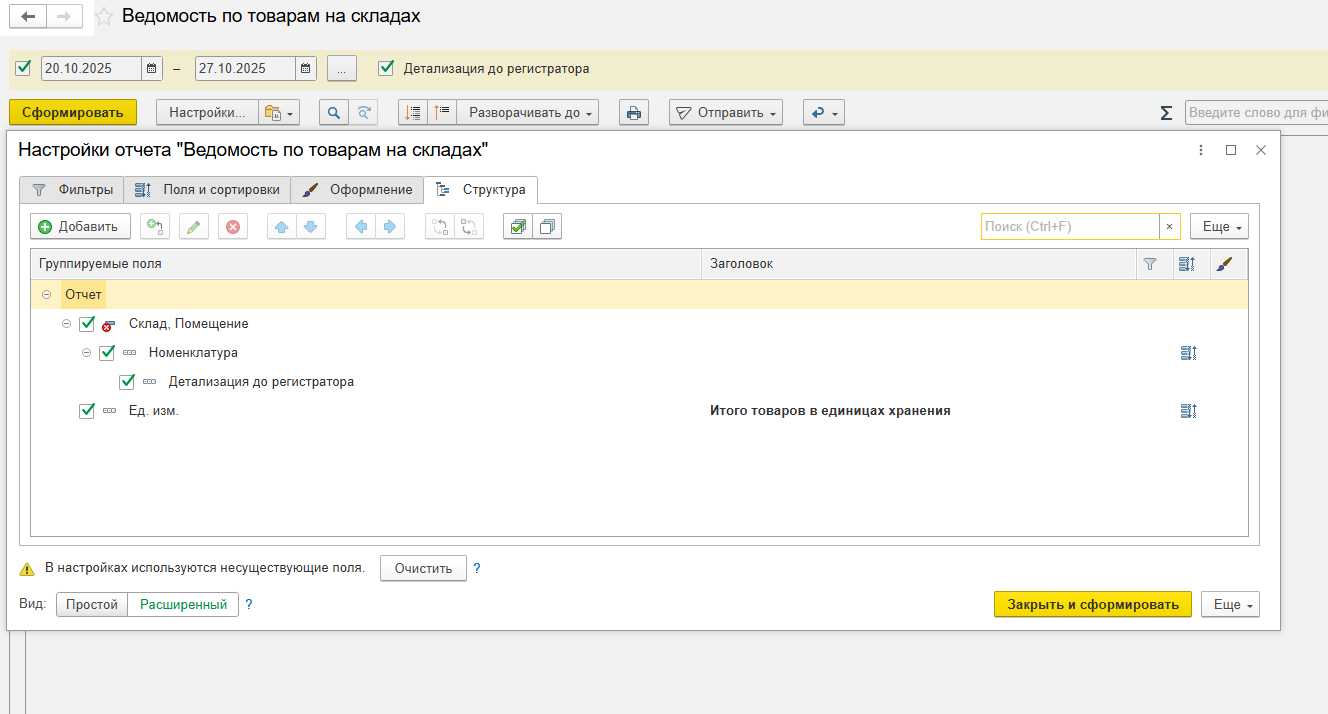Image resolution: width=1328 pixels, height=714 pixels.
Task: Click the print report icon
Action: [633, 113]
